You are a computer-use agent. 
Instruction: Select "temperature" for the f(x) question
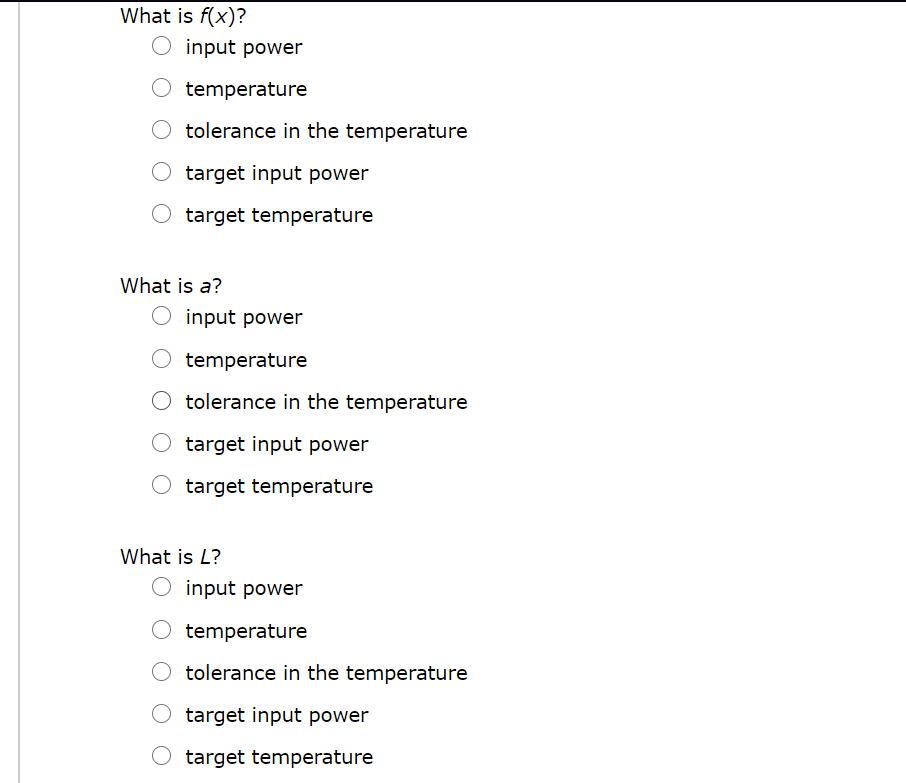pyautogui.click(x=161, y=87)
